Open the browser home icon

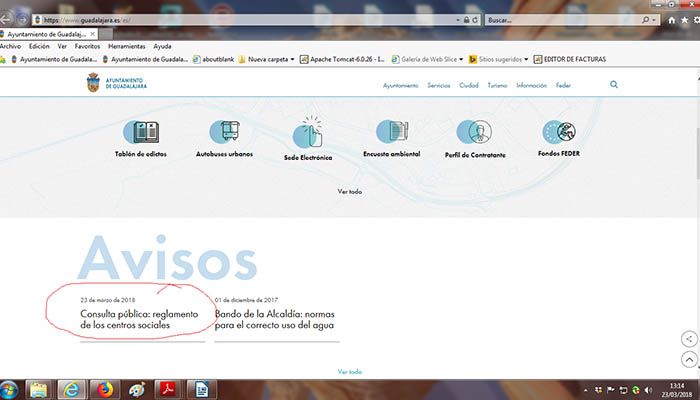tap(671, 20)
